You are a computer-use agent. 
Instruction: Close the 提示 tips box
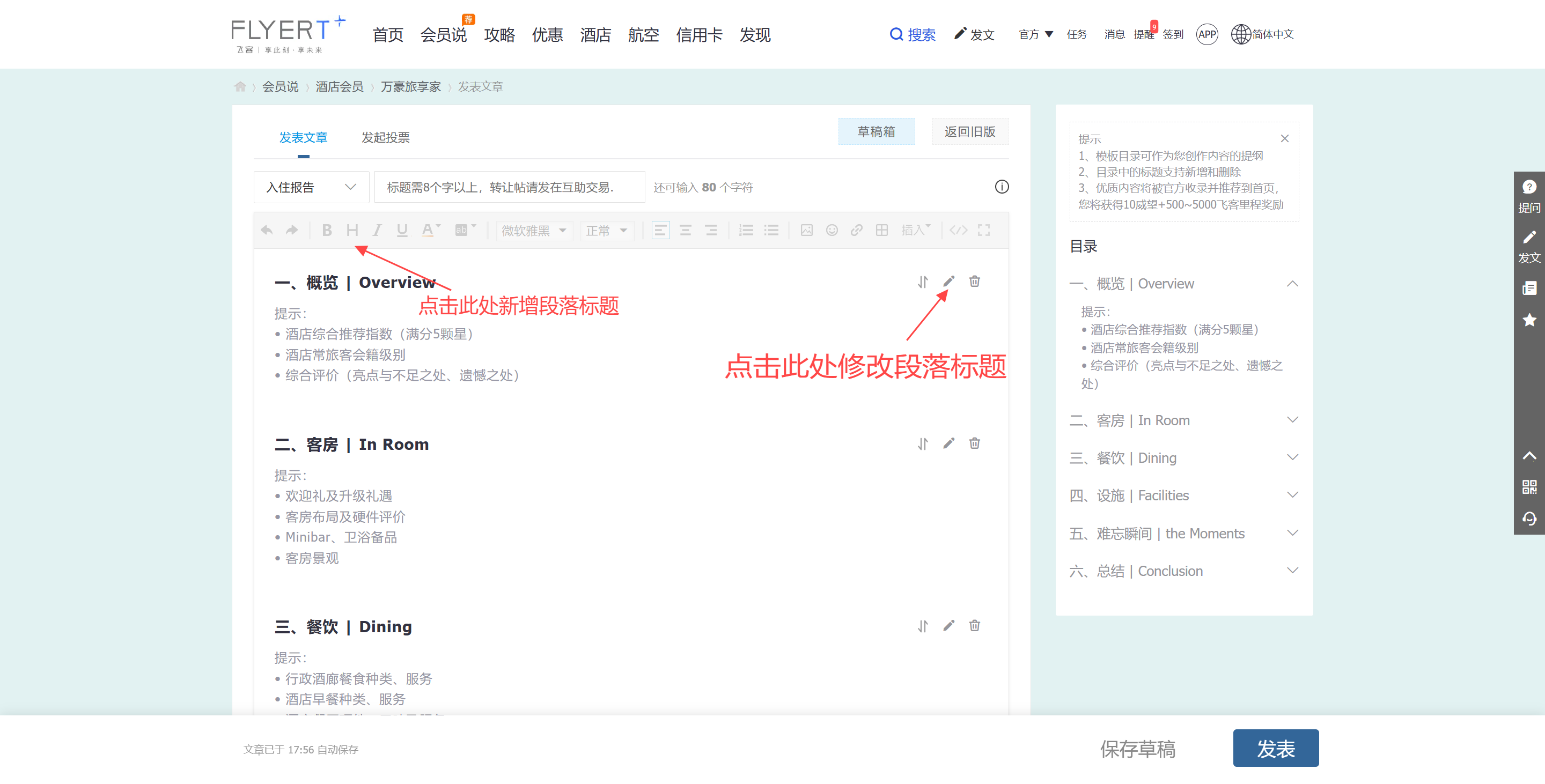coord(1285,138)
